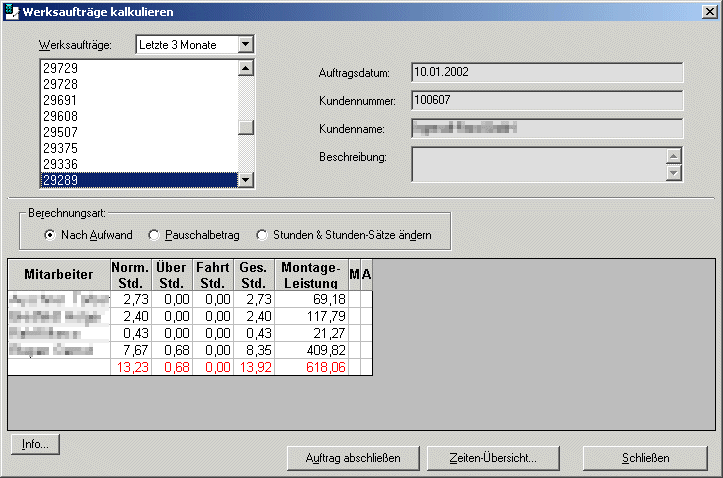Choose Stunden & Stunden-Sätze ändern option
This screenshot has height=478, width=723.
click(x=263, y=235)
